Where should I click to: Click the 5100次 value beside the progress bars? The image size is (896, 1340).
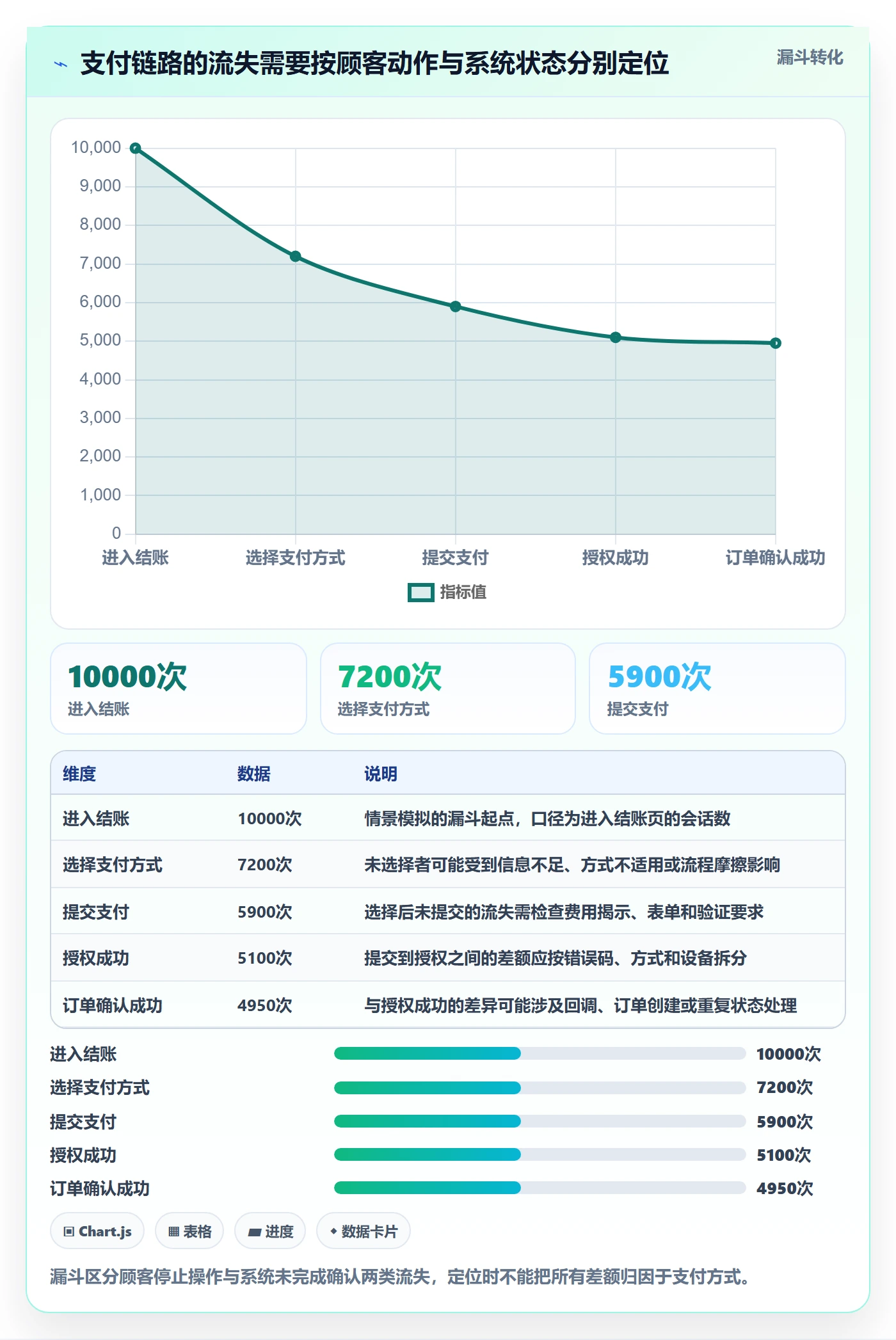pos(784,1155)
